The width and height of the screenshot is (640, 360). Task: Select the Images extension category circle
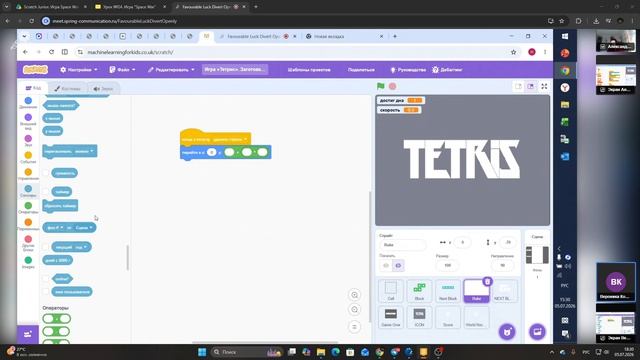click(x=28, y=260)
